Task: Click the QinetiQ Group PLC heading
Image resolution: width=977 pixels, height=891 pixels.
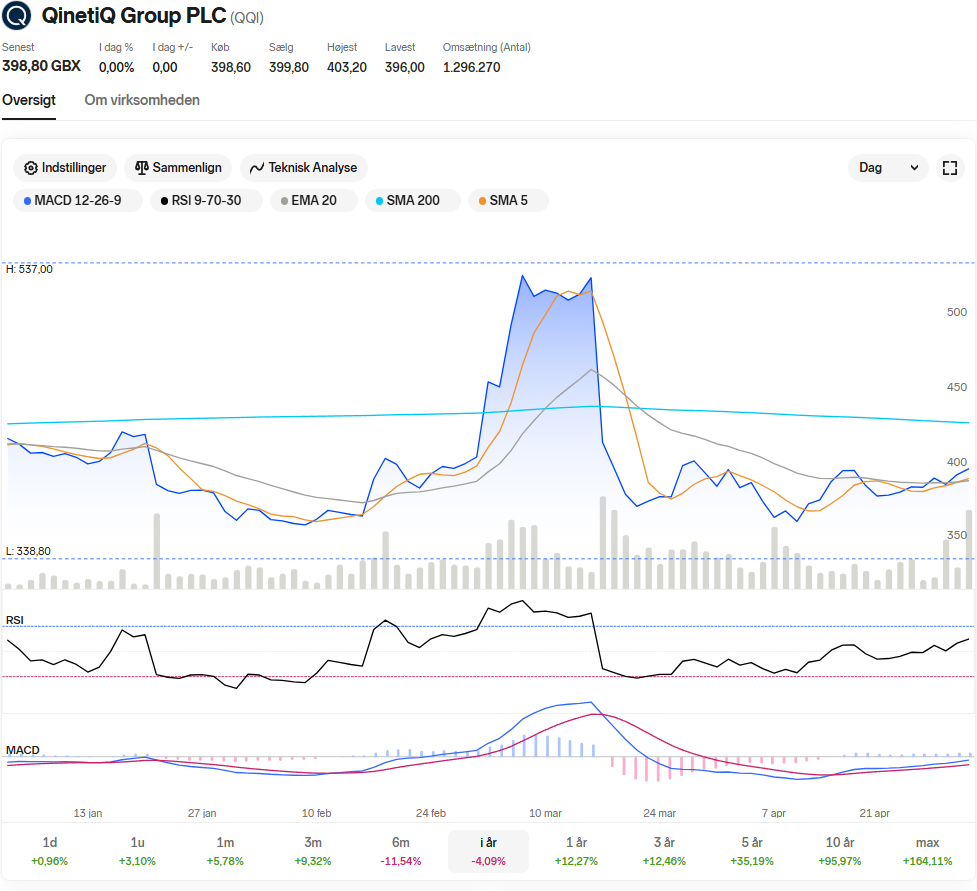Action: (x=134, y=16)
